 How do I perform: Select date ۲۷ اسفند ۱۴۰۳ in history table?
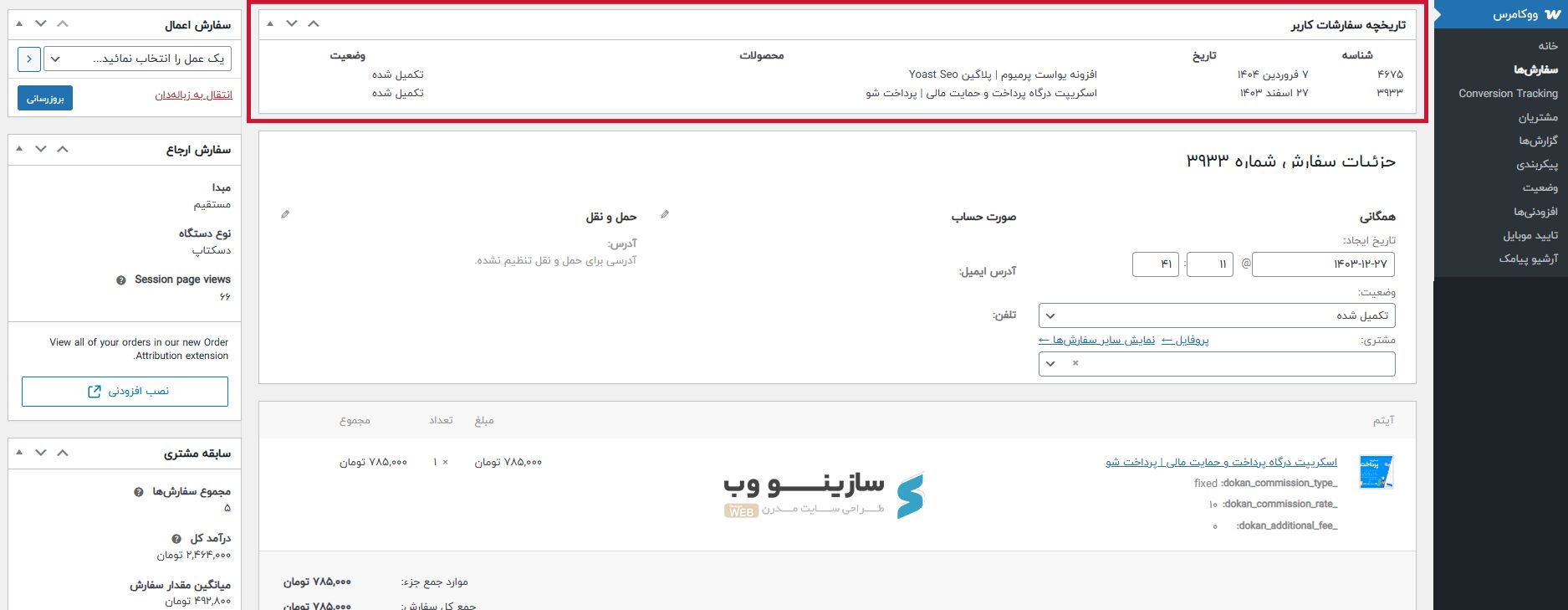click(1274, 93)
